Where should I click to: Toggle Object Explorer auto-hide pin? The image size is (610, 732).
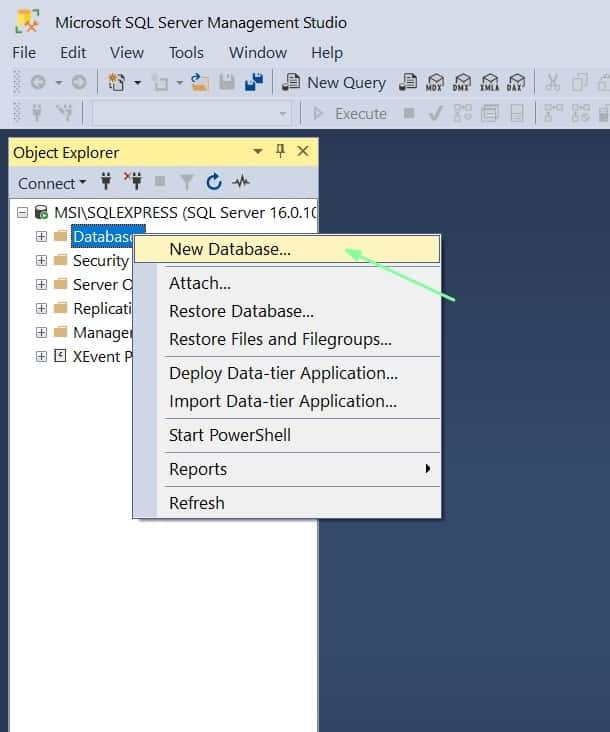pos(280,151)
